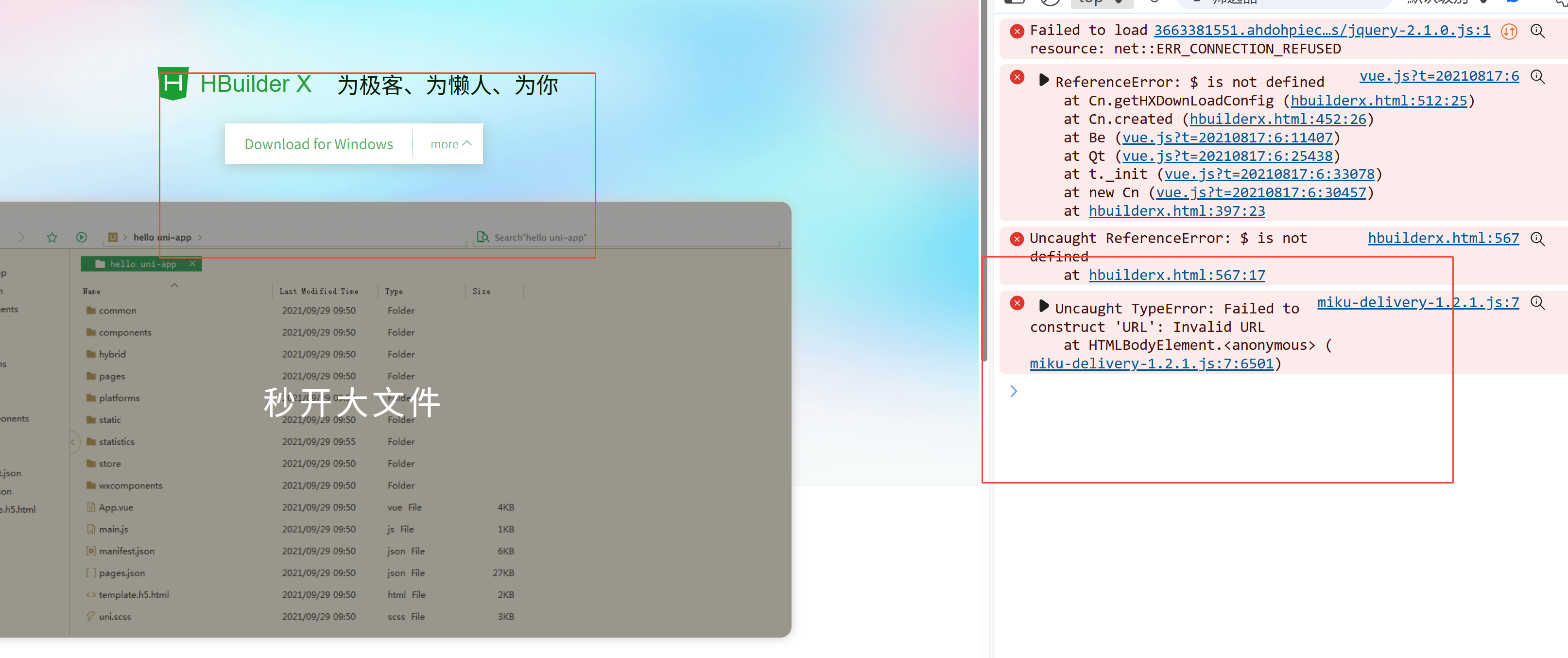Select the 'components' folder row

301,332
